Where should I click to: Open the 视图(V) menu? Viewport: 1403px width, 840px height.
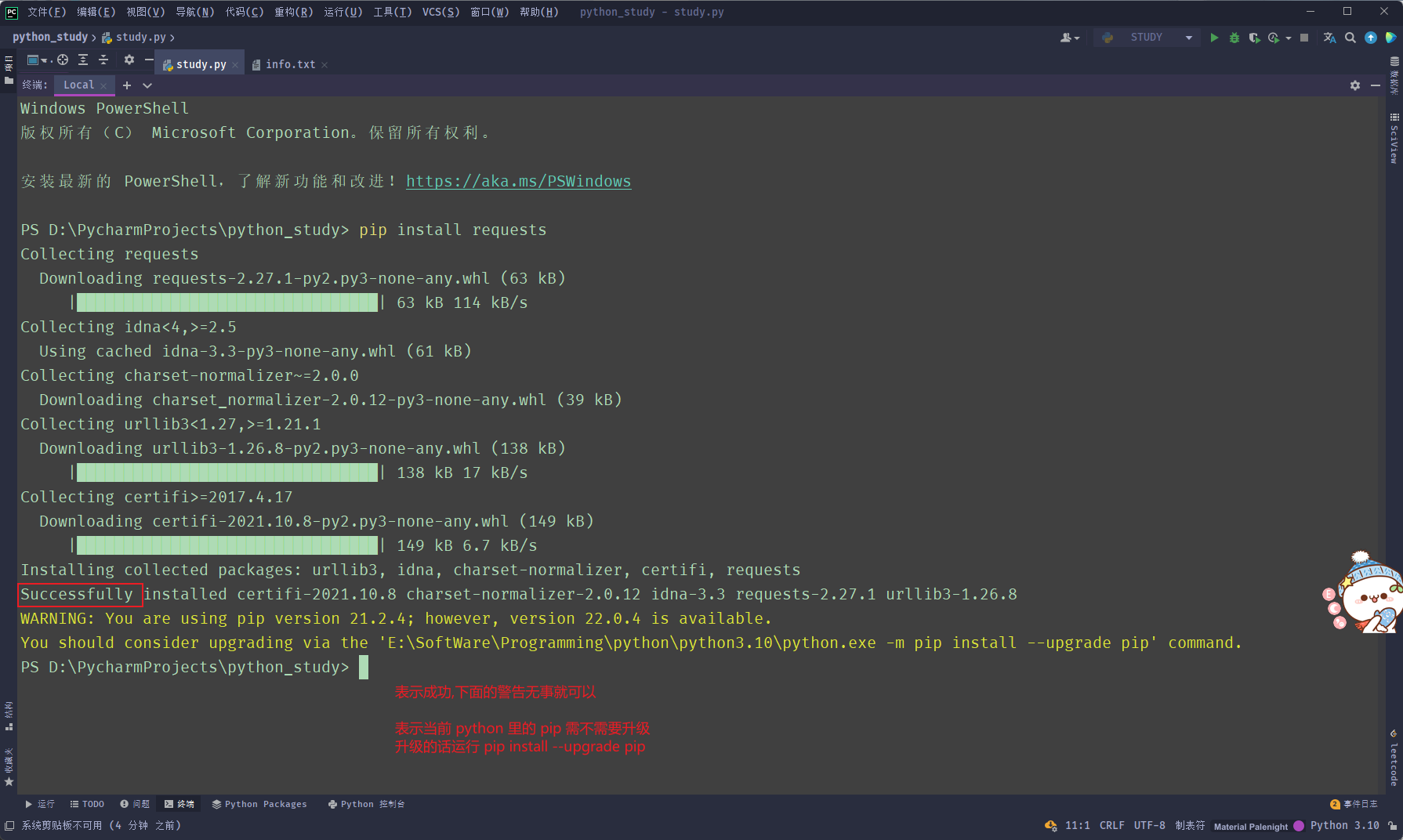(145, 12)
